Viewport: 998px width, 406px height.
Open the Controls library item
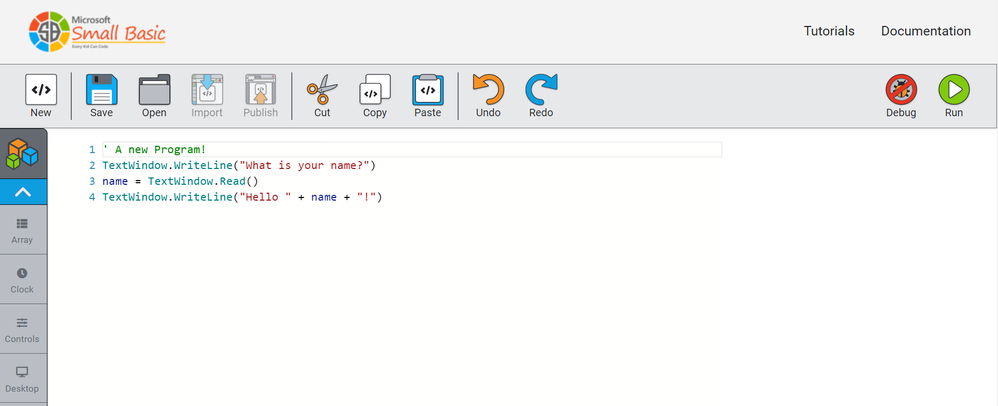pos(22,330)
